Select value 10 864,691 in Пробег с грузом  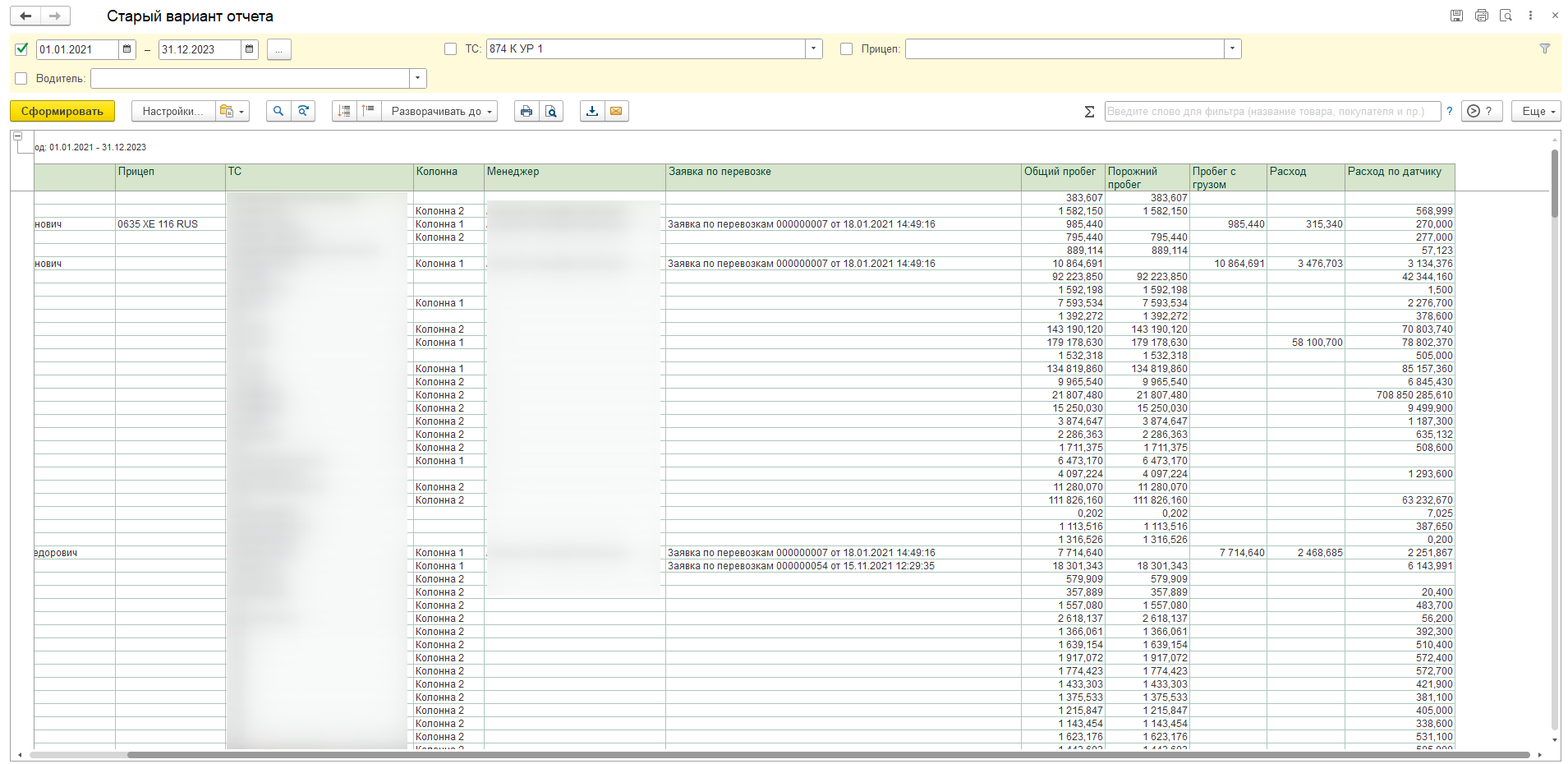pos(1229,264)
